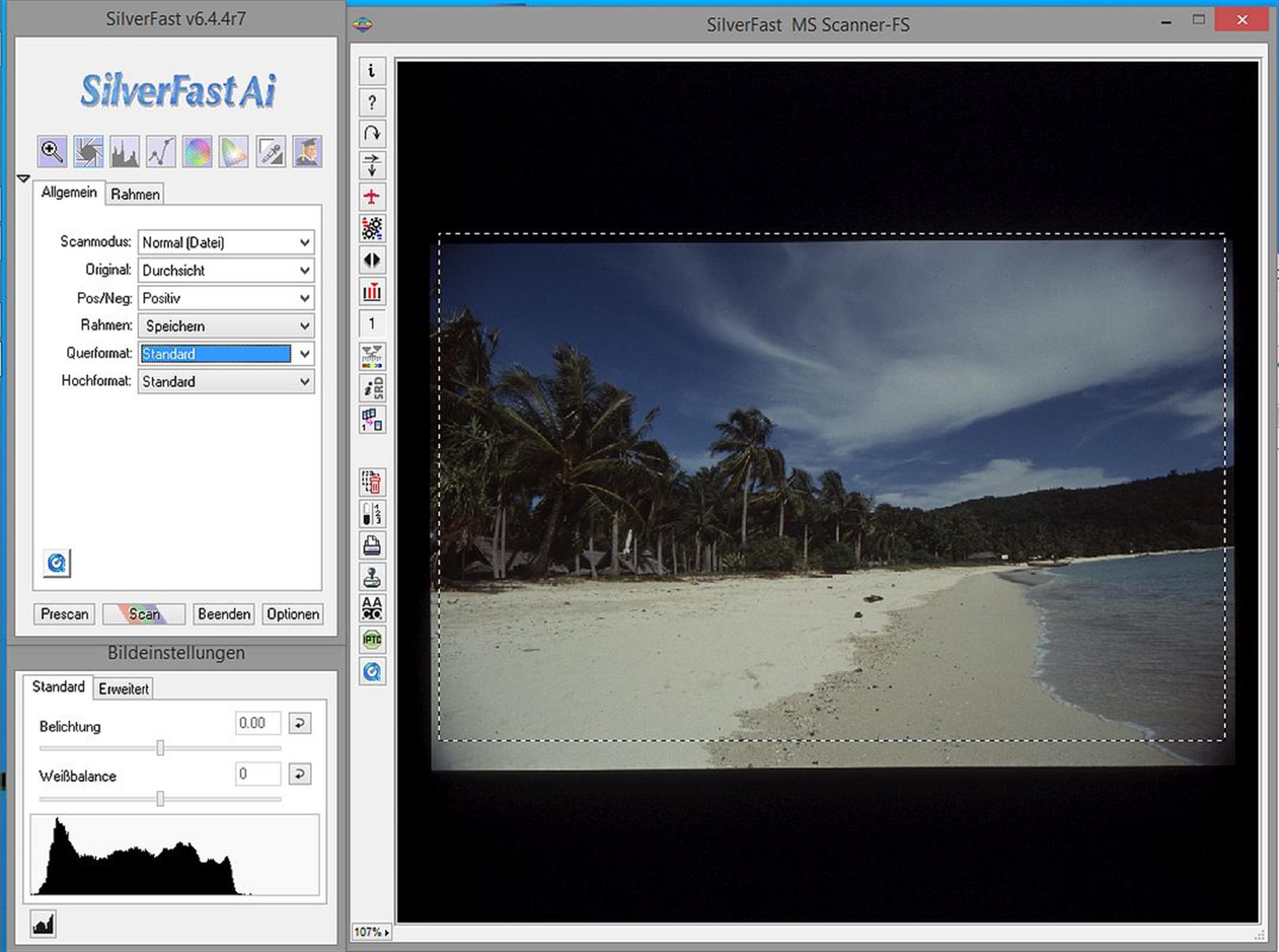Switch to the Rahmen tab
1279x952 pixels.
tap(135, 195)
